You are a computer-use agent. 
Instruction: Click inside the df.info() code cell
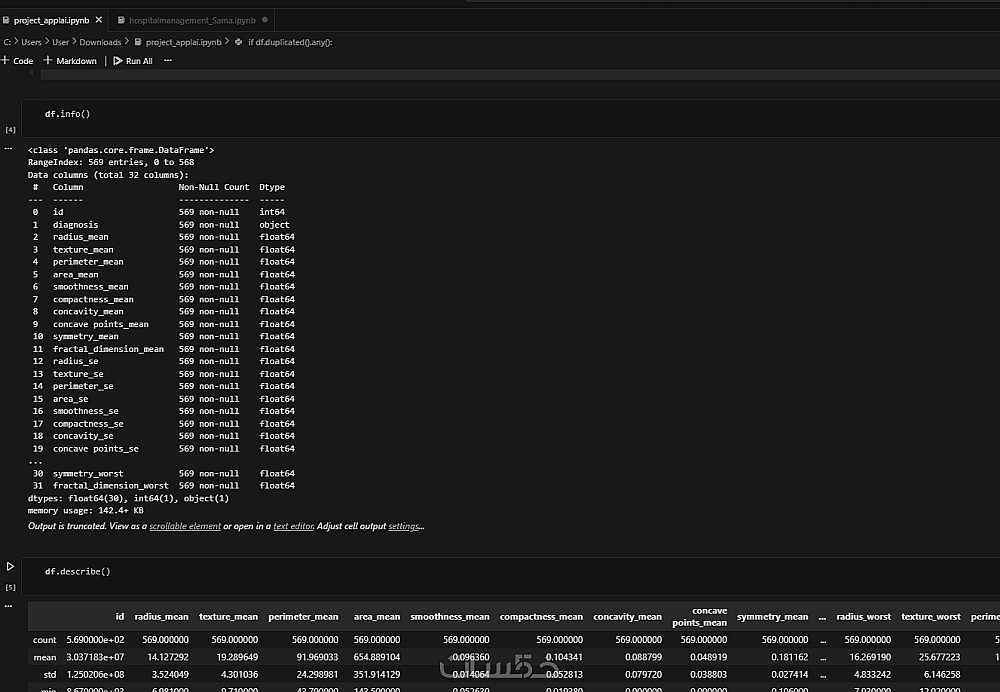point(510,114)
